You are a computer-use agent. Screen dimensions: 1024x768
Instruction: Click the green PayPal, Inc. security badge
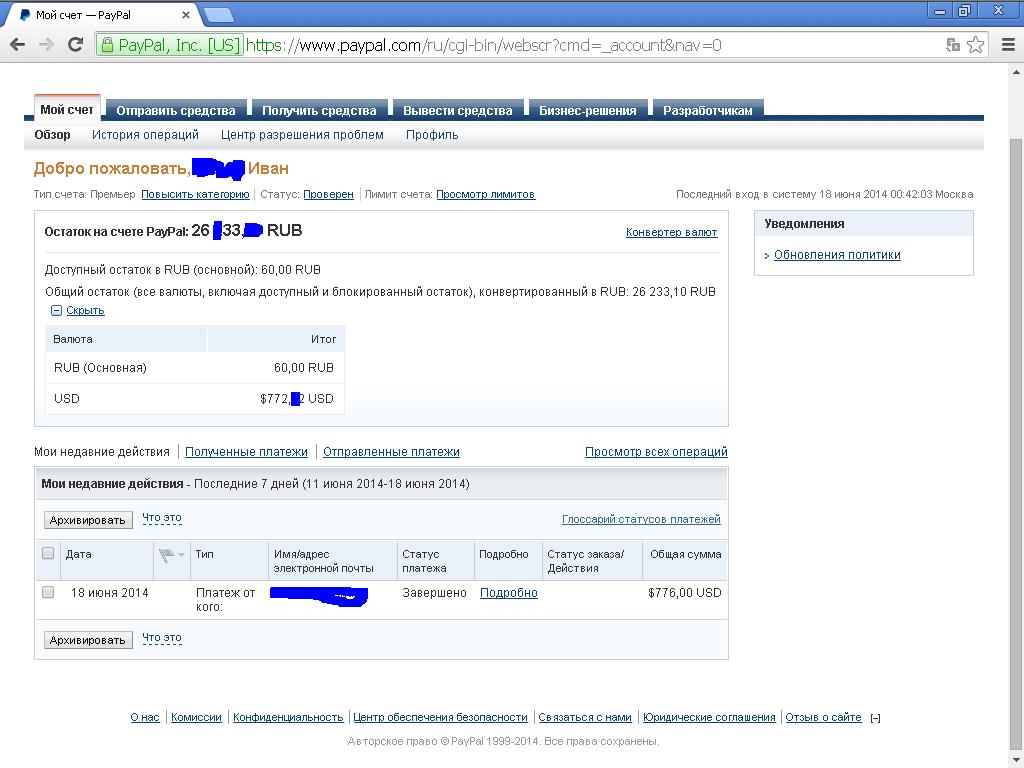pos(170,45)
